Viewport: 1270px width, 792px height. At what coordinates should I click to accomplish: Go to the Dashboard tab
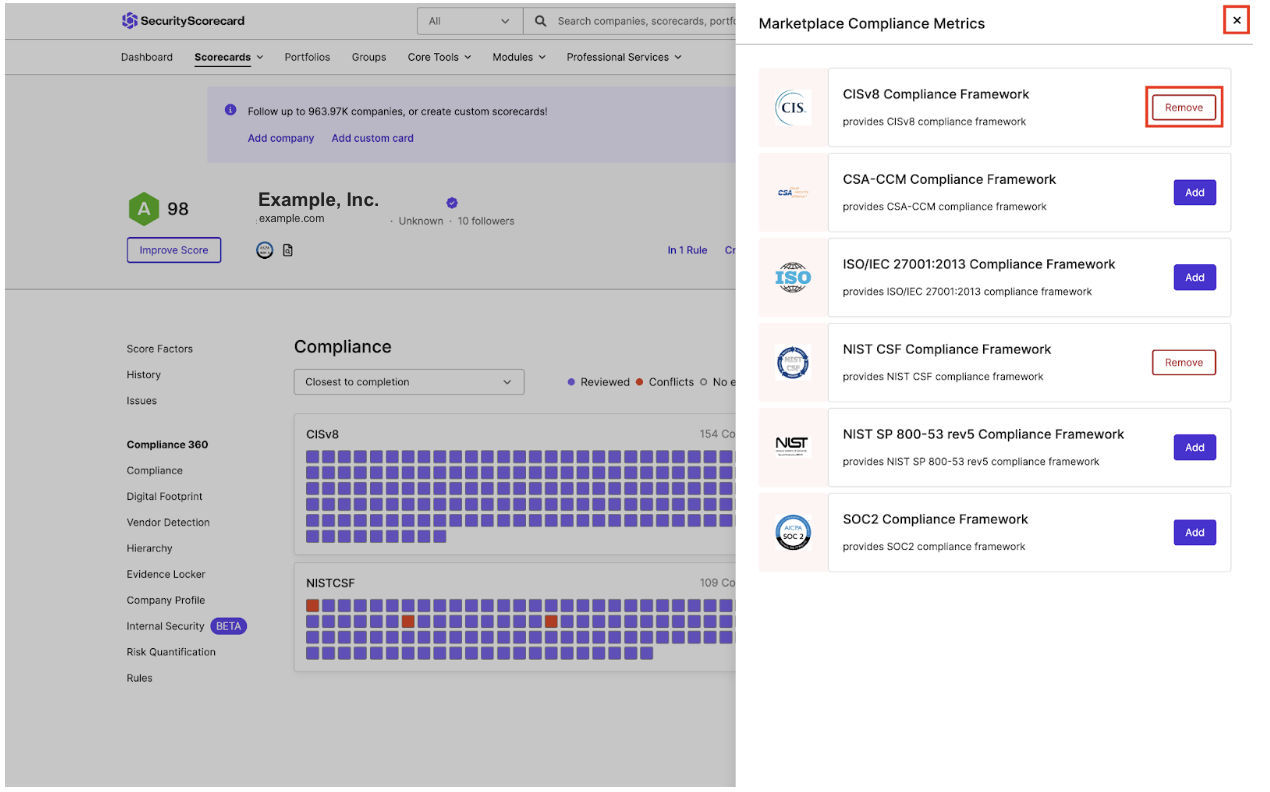pos(147,57)
